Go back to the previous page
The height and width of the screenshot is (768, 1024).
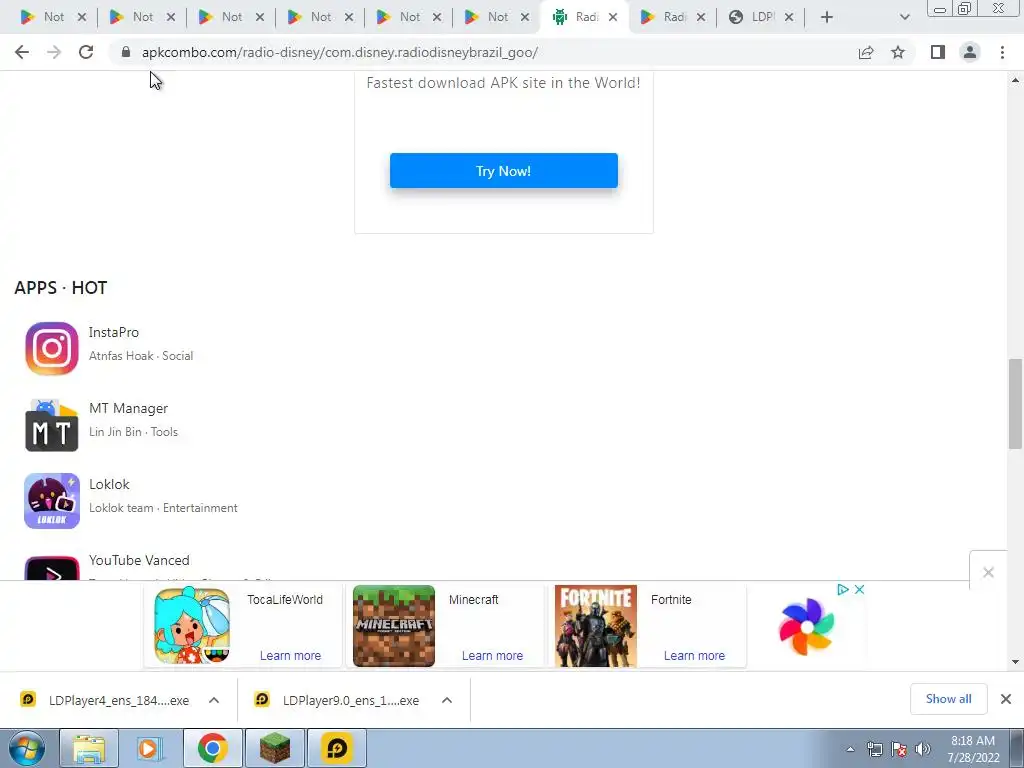[x=22, y=52]
